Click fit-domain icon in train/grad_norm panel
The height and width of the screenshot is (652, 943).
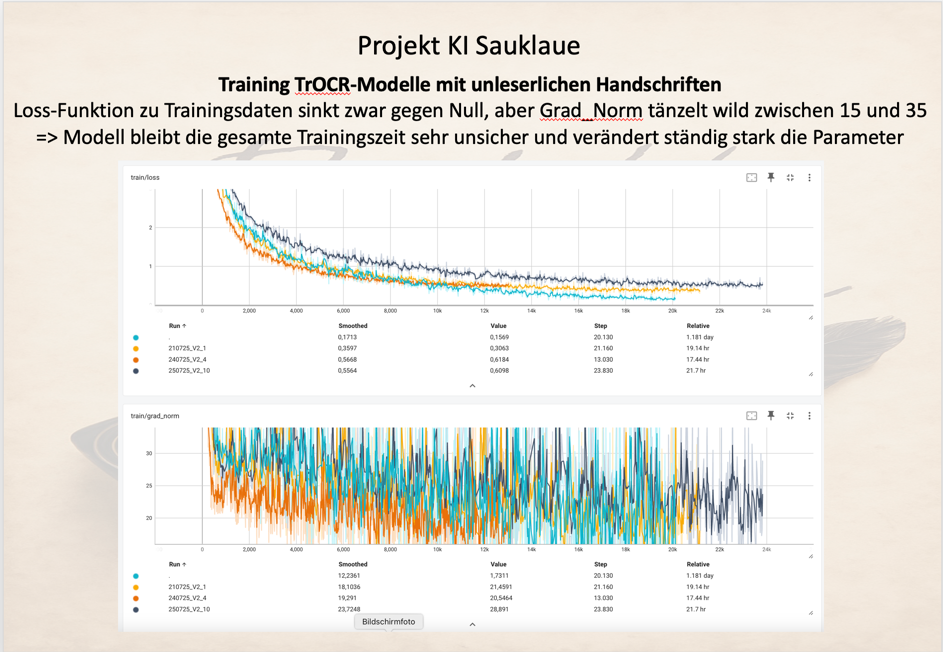[751, 416]
